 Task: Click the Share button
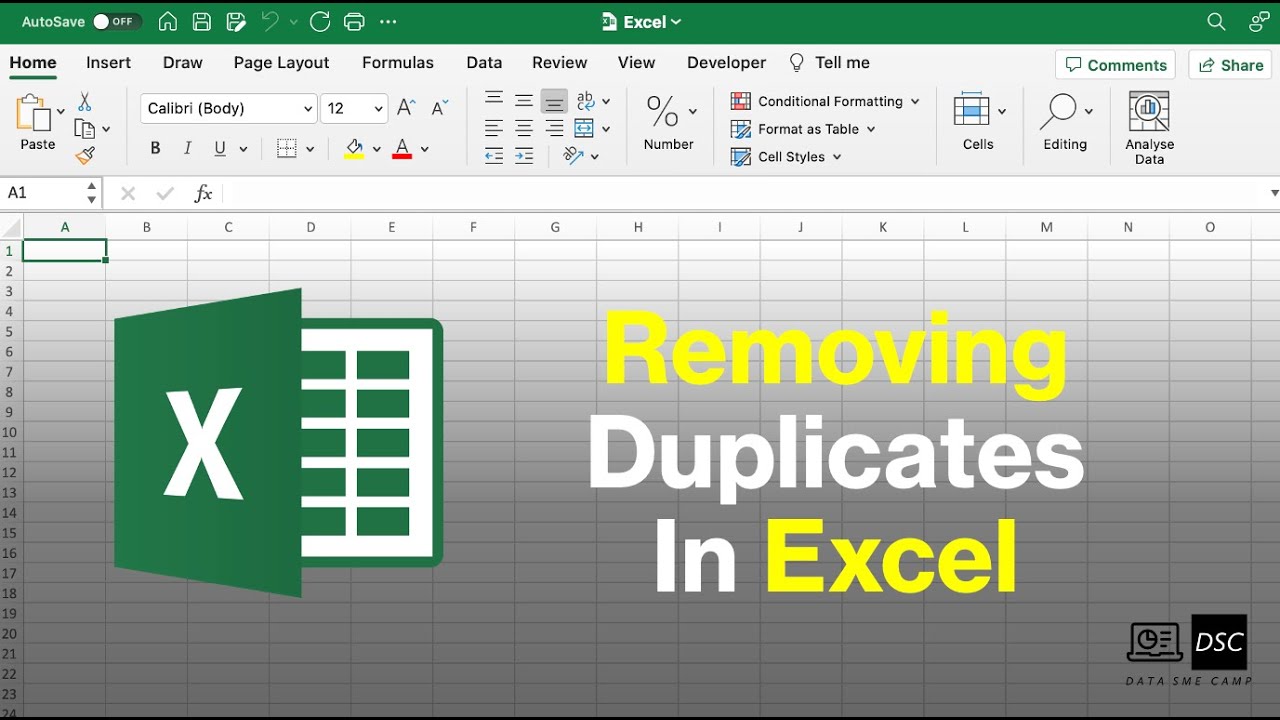1230,65
